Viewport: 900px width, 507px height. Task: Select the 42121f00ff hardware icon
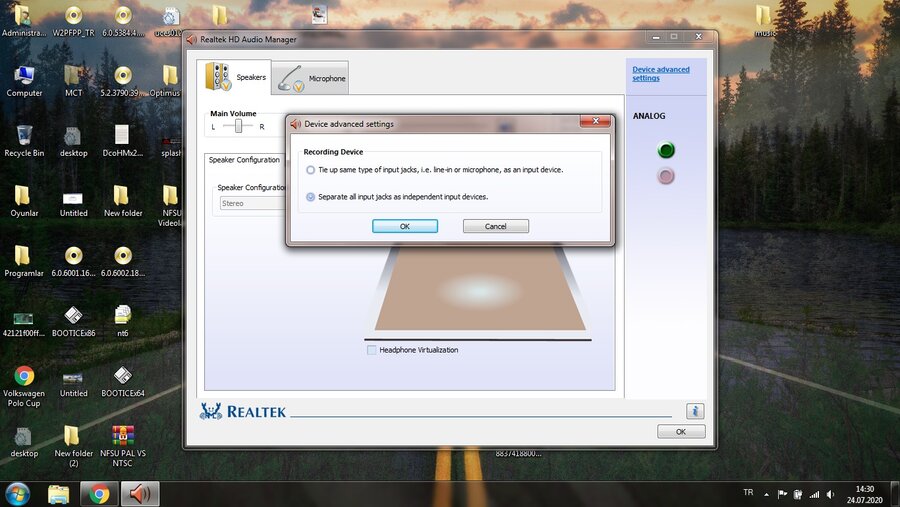24,322
